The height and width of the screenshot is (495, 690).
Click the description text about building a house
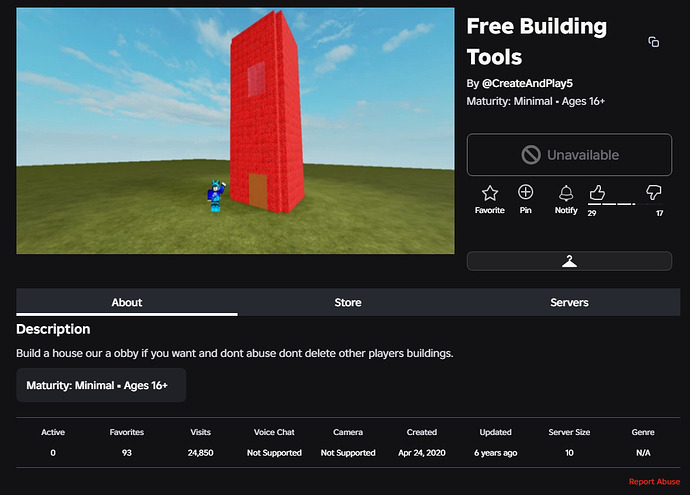point(235,353)
